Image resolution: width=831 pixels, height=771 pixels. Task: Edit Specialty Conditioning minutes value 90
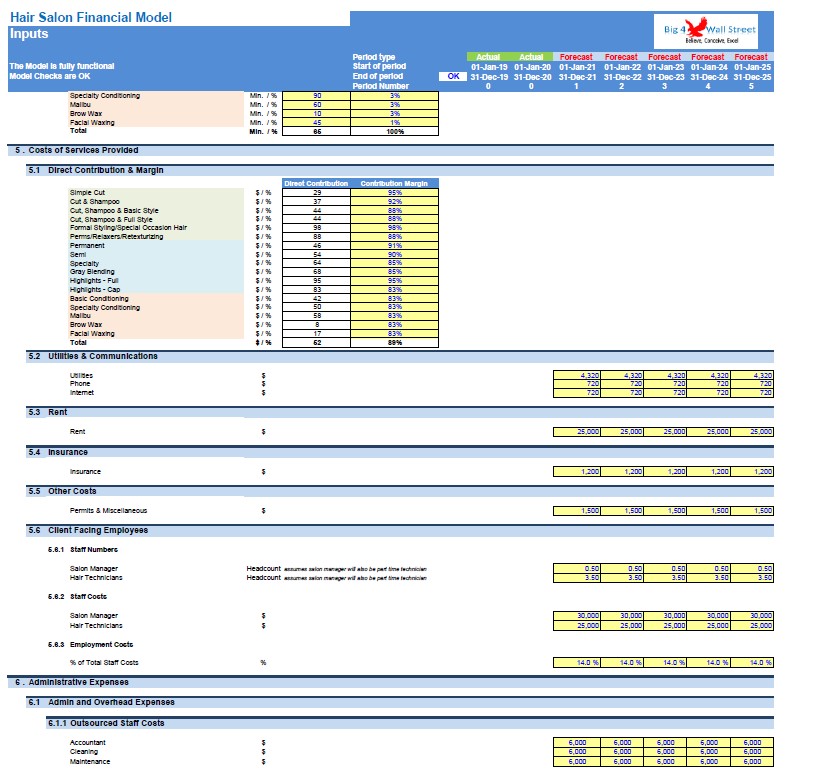(316, 96)
